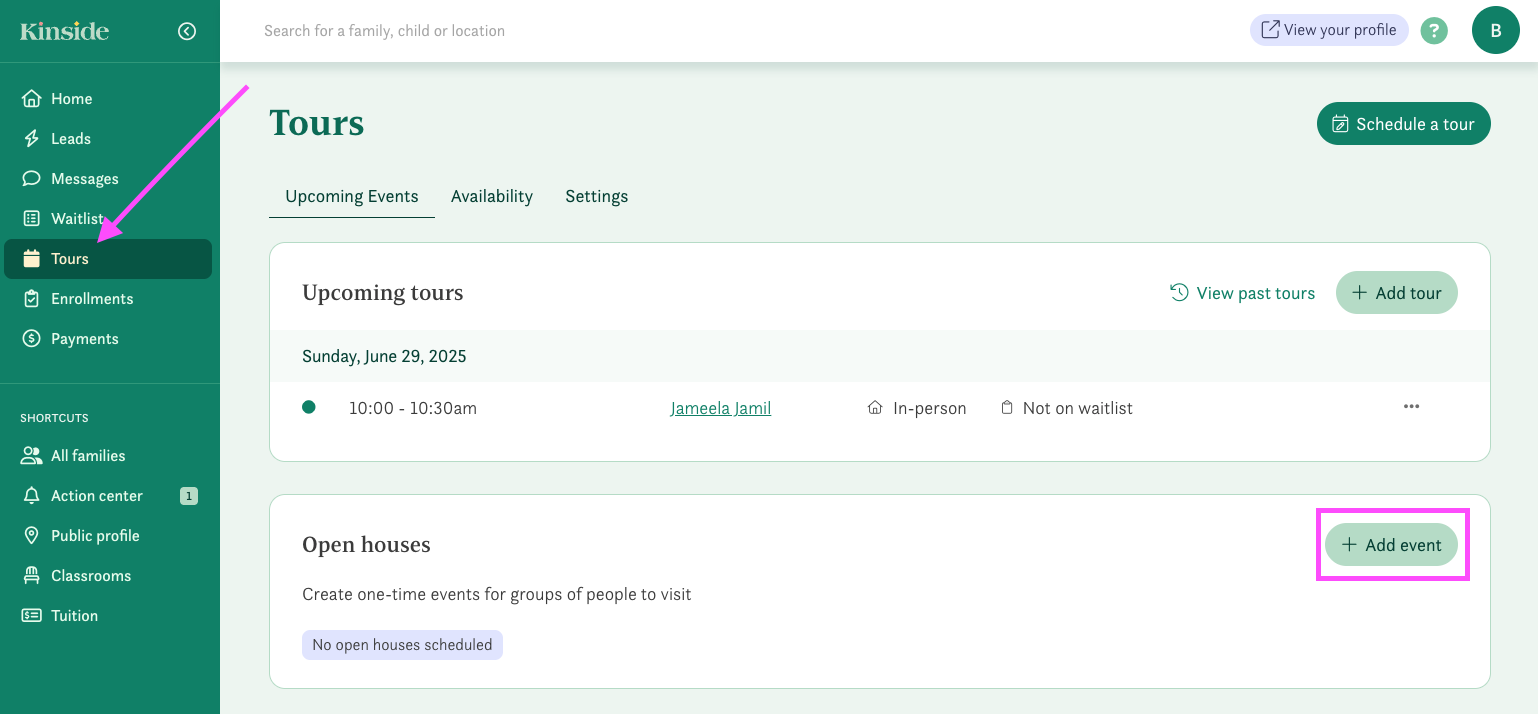
Task: Open the account avatar menu
Action: [1496, 30]
